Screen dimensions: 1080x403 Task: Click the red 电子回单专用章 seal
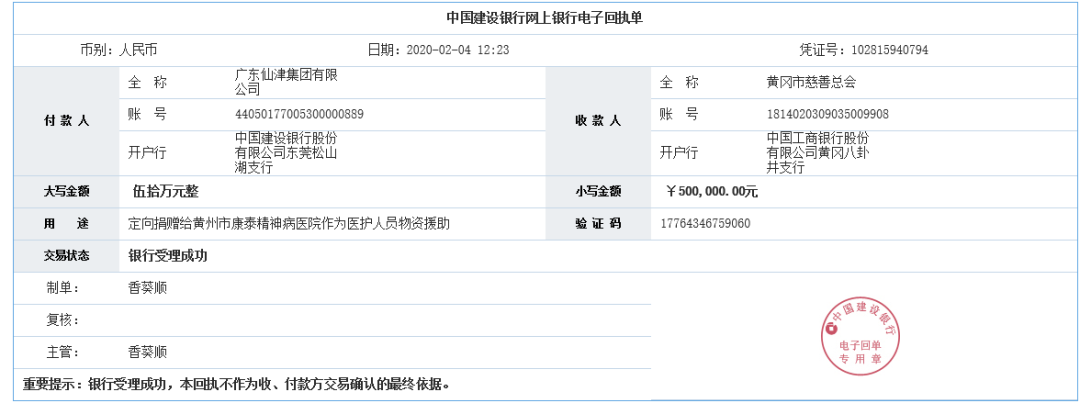click(860, 338)
